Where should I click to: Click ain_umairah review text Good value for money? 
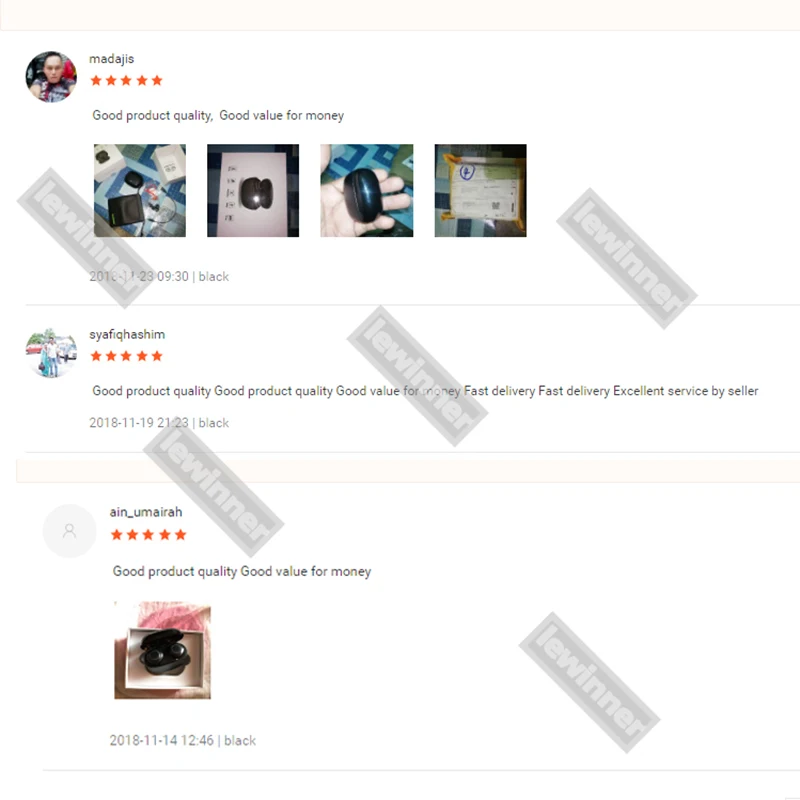coord(306,571)
